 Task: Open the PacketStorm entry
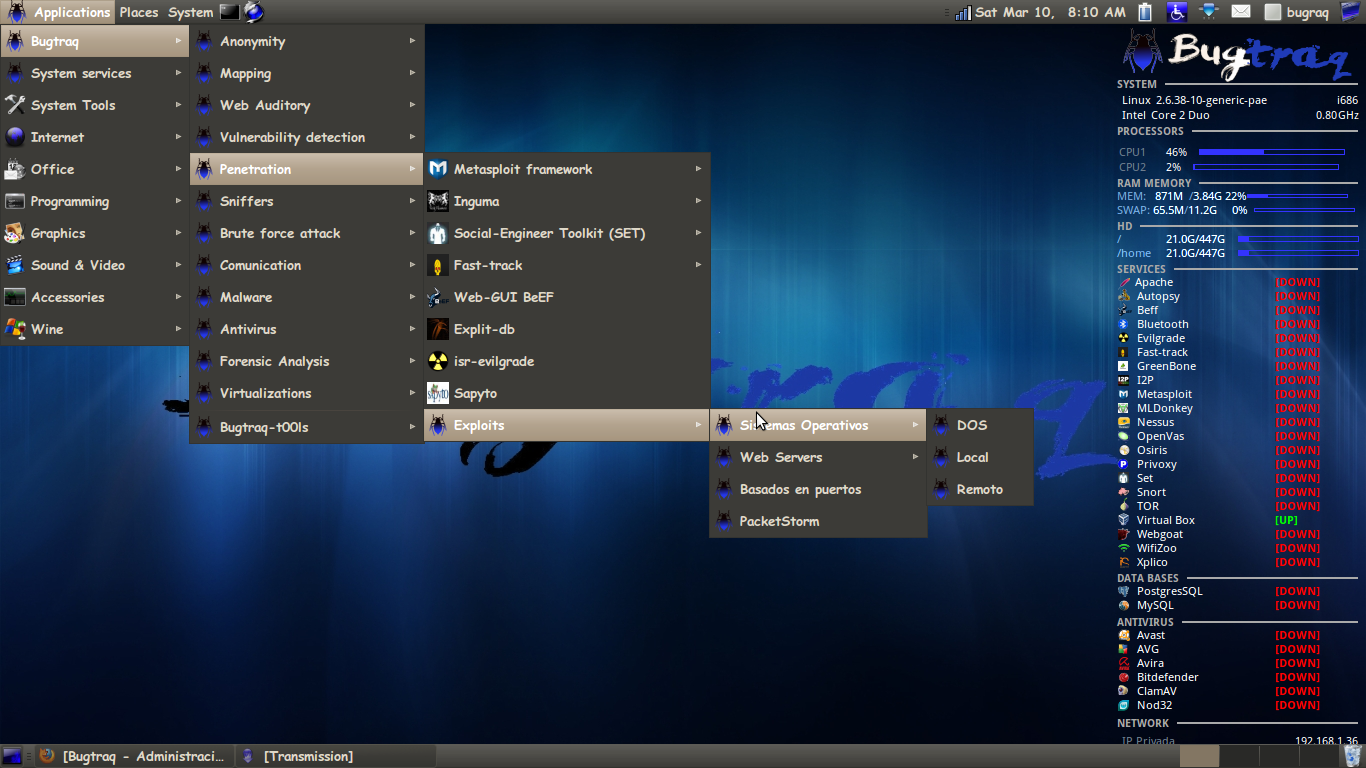click(x=818, y=521)
